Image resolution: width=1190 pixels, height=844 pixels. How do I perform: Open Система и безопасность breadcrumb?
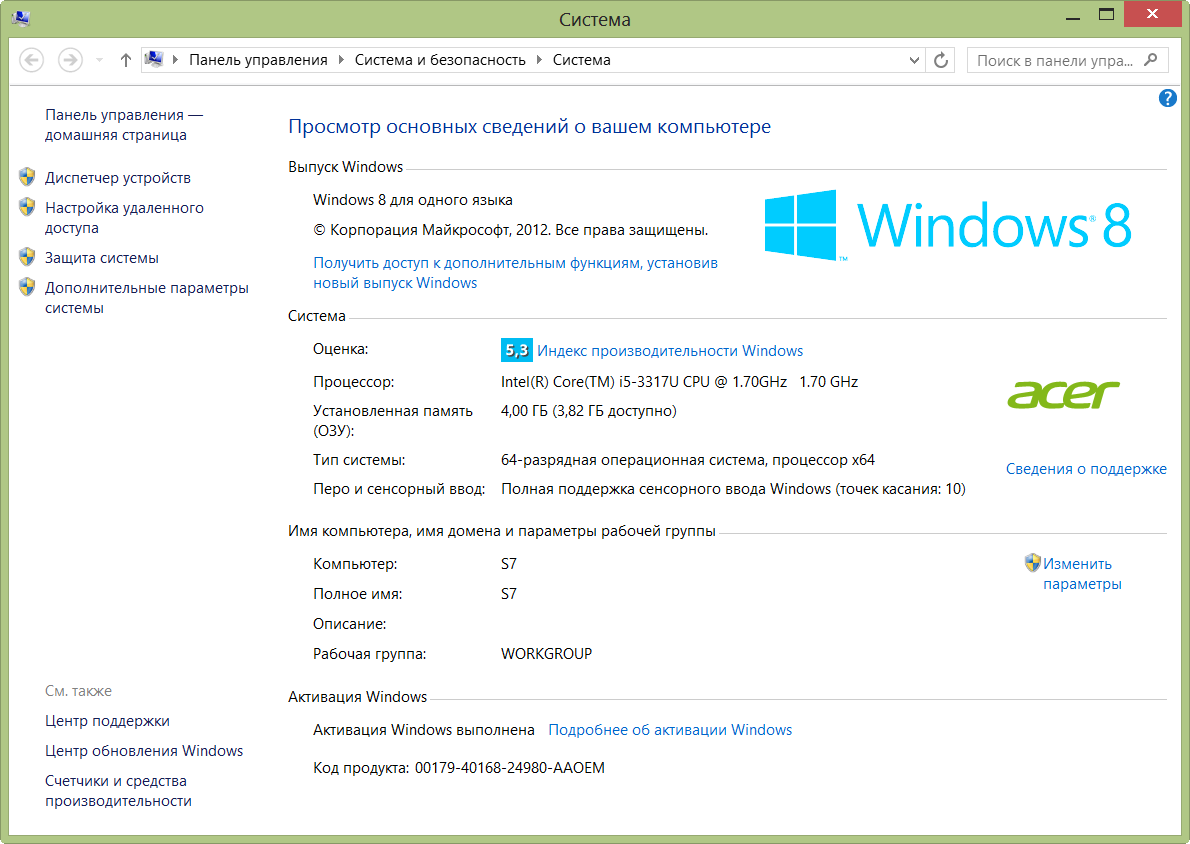coord(440,60)
